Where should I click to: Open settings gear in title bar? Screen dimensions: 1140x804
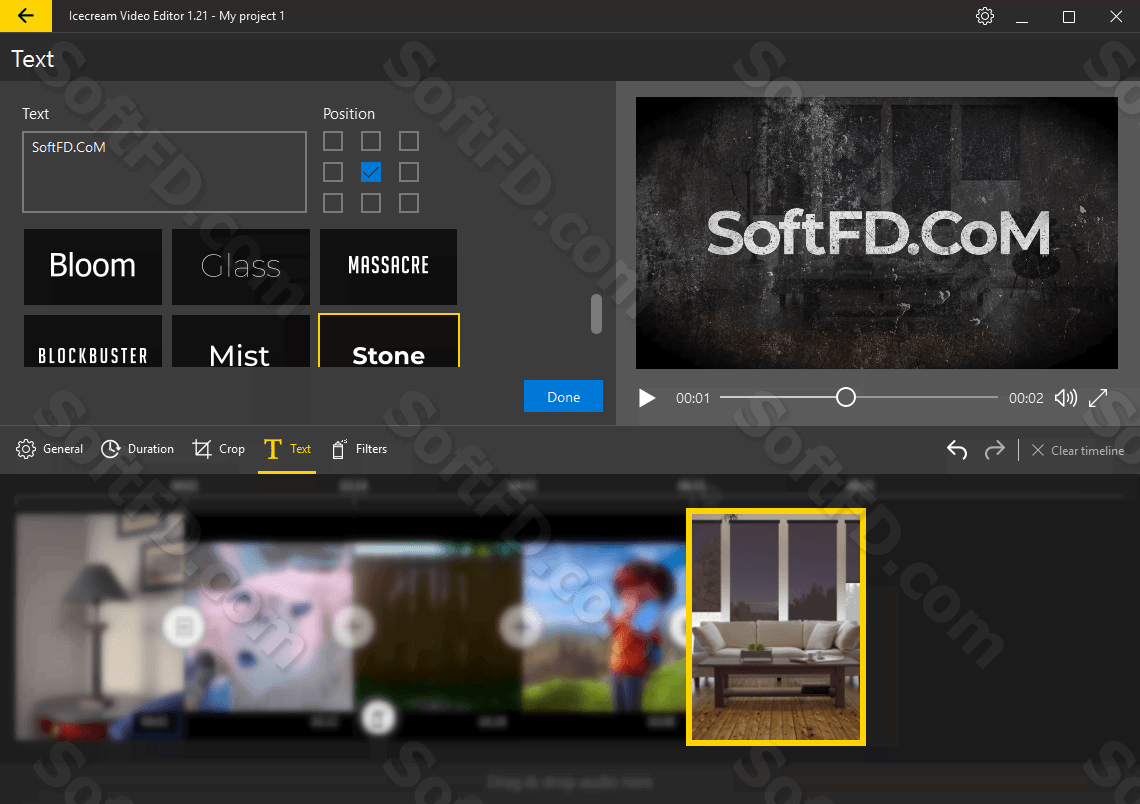point(984,16)
